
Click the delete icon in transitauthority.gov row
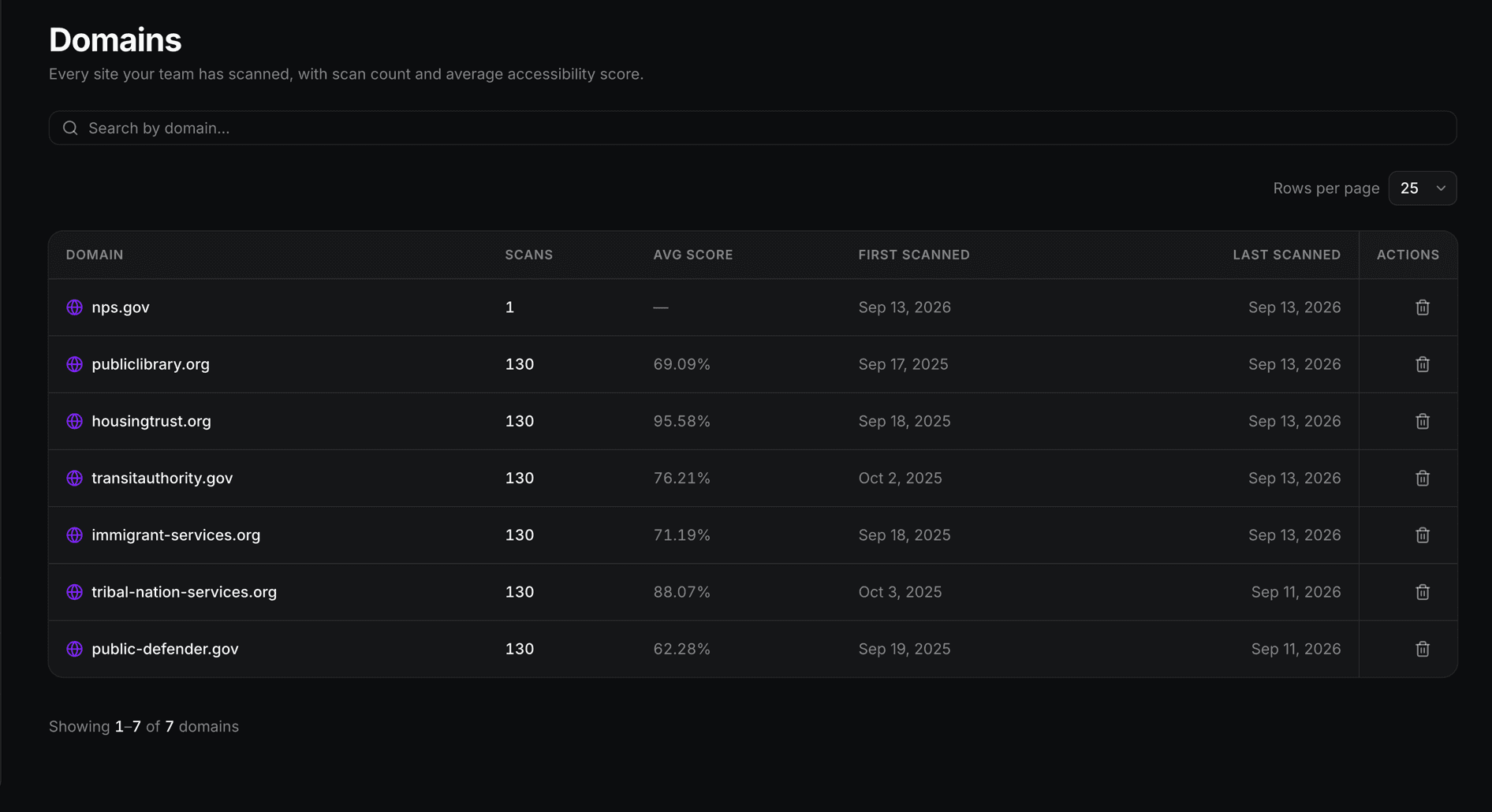coord(1422,478)
